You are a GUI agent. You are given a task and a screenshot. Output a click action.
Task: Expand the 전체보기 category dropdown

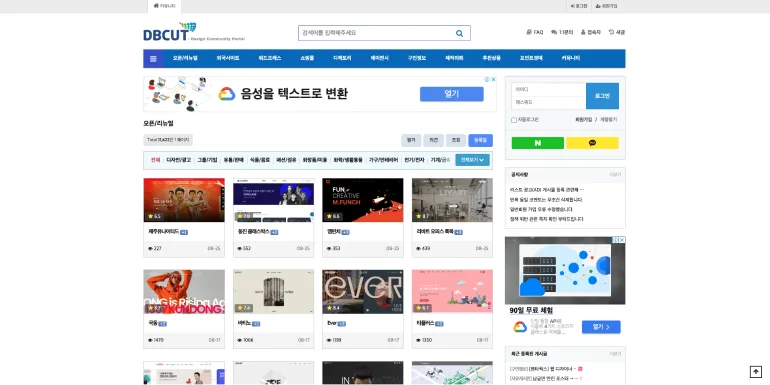[x=472, y=160]
